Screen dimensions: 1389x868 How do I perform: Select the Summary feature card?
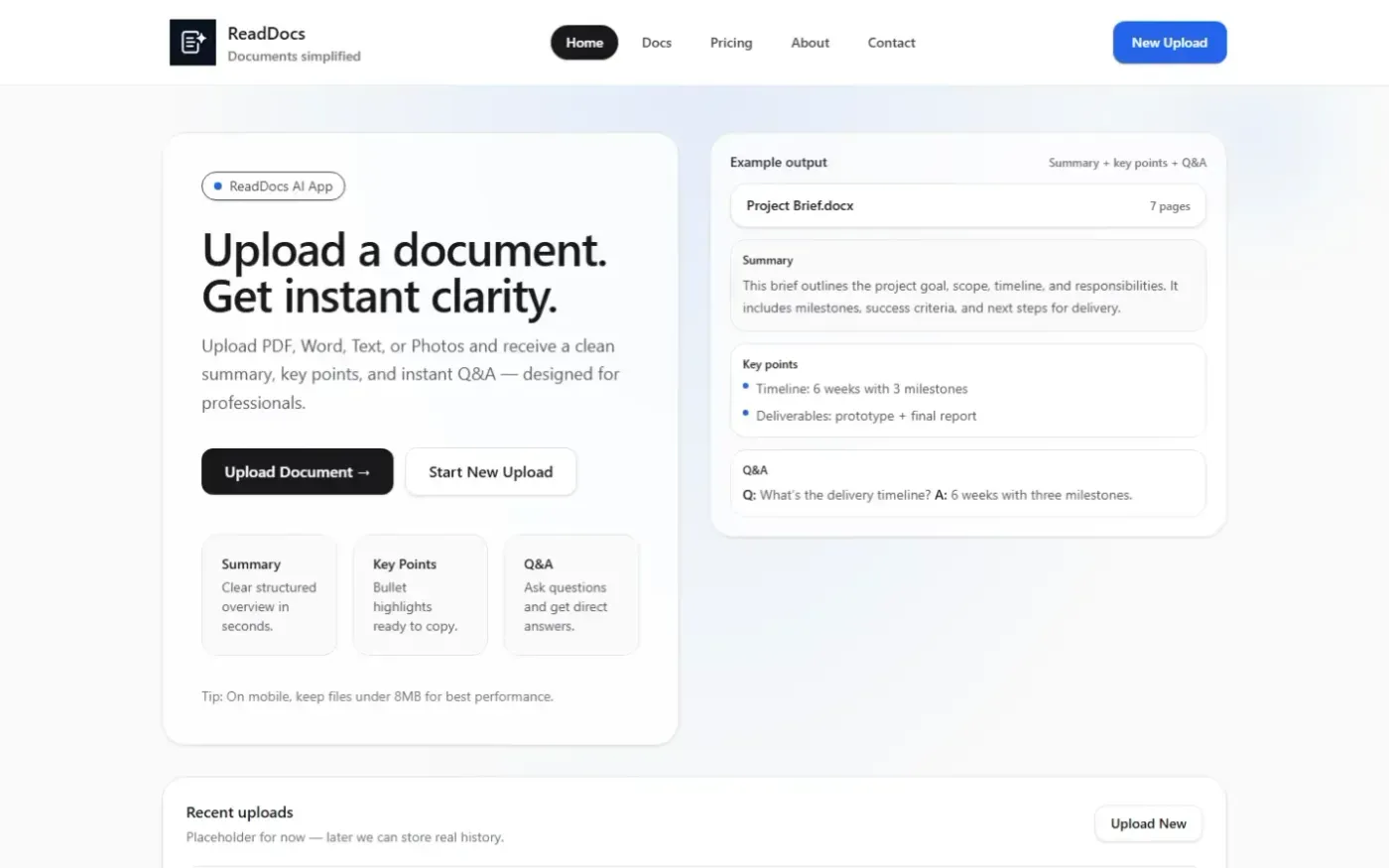click(x=269, y=594)
